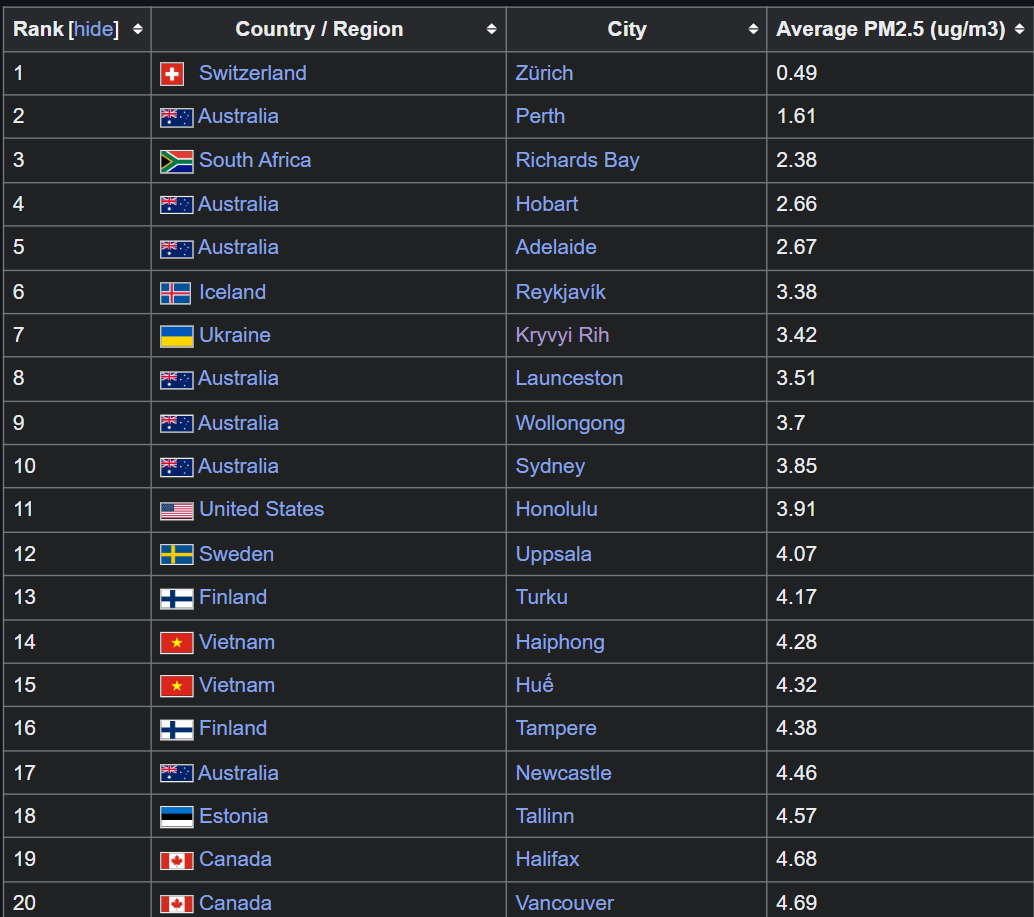Open the South Africa country link
Screen dimensions: 1034x917
tap(255, 160)
